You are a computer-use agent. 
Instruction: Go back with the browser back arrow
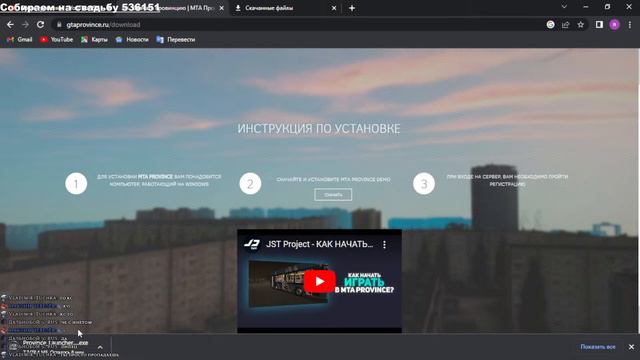coord(10,24)
